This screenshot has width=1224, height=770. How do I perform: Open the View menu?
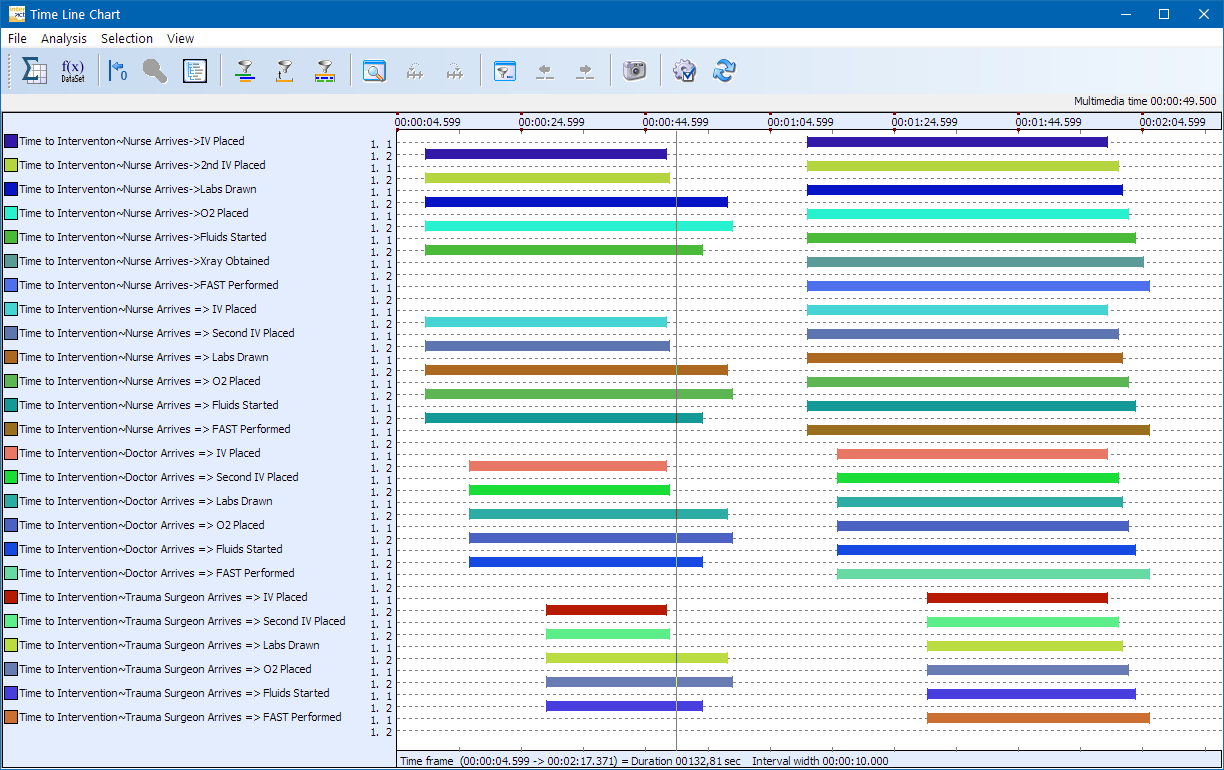pos(181,38)
